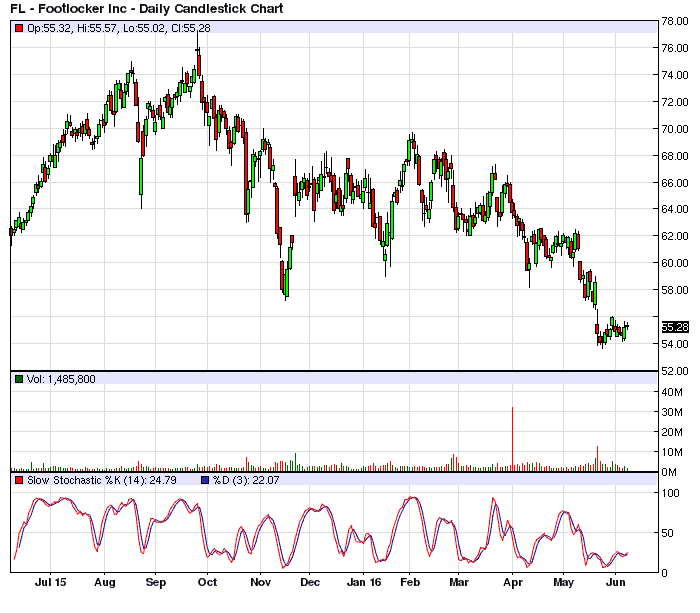The height and width of the screenshot is (613, 700).
Task: Click the May date axis label
Action: [563, 582]
